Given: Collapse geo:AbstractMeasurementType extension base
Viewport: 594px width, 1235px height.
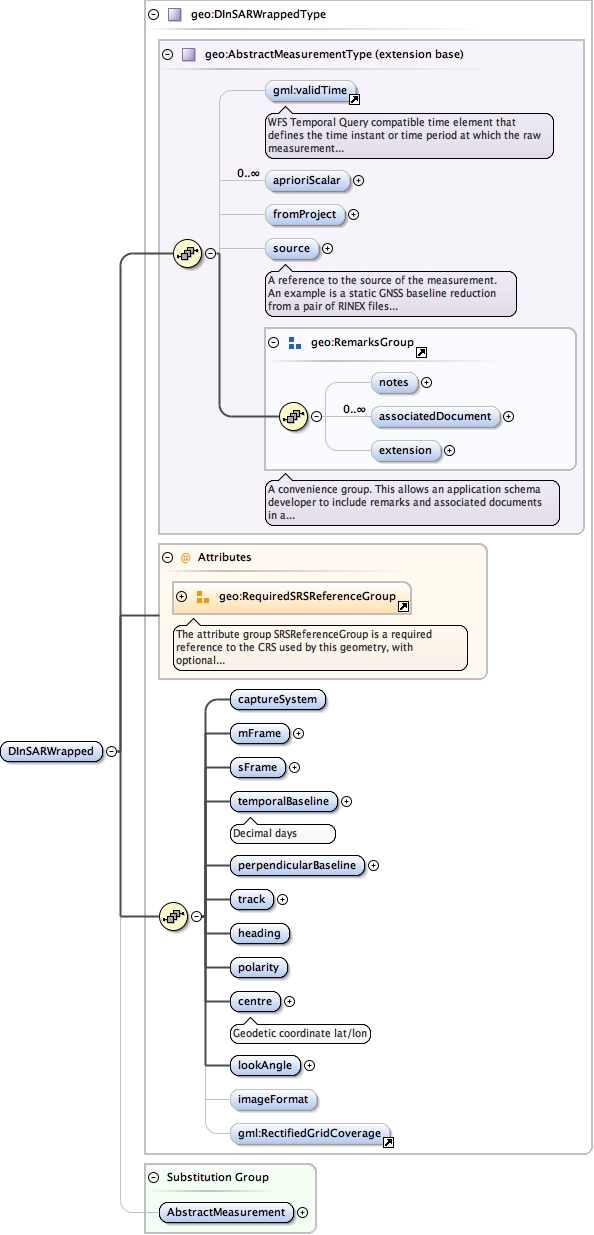Looking at the screenshot, I should (167, 54).
